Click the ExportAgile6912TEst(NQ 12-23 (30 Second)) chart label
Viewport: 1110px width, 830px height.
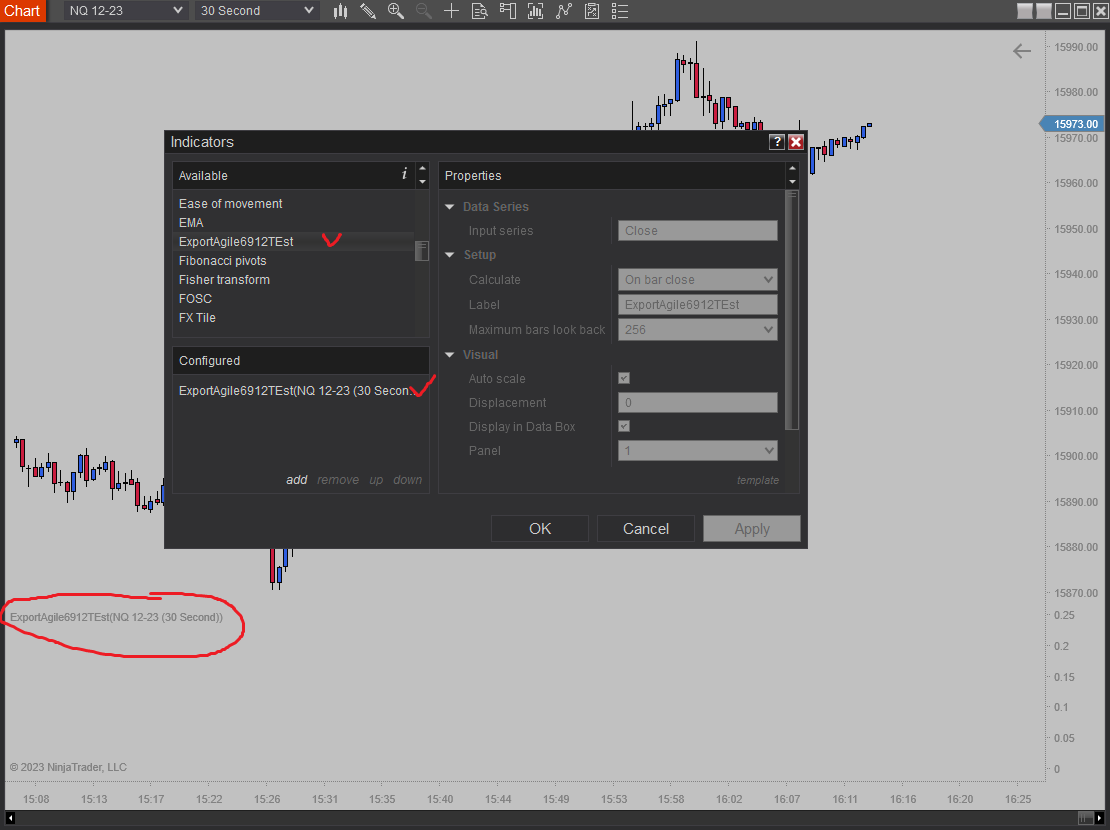116,617
